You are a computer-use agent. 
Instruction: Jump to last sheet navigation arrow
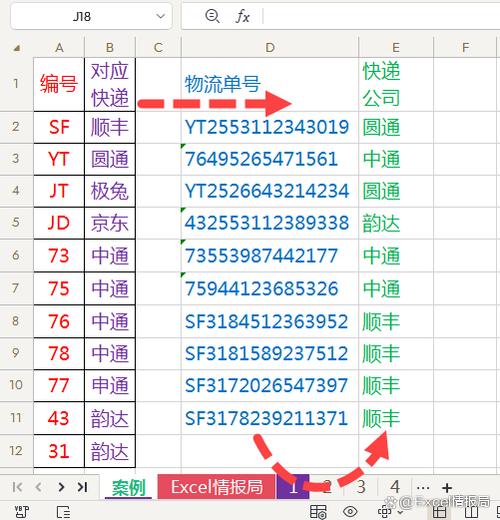pos(82,487)
